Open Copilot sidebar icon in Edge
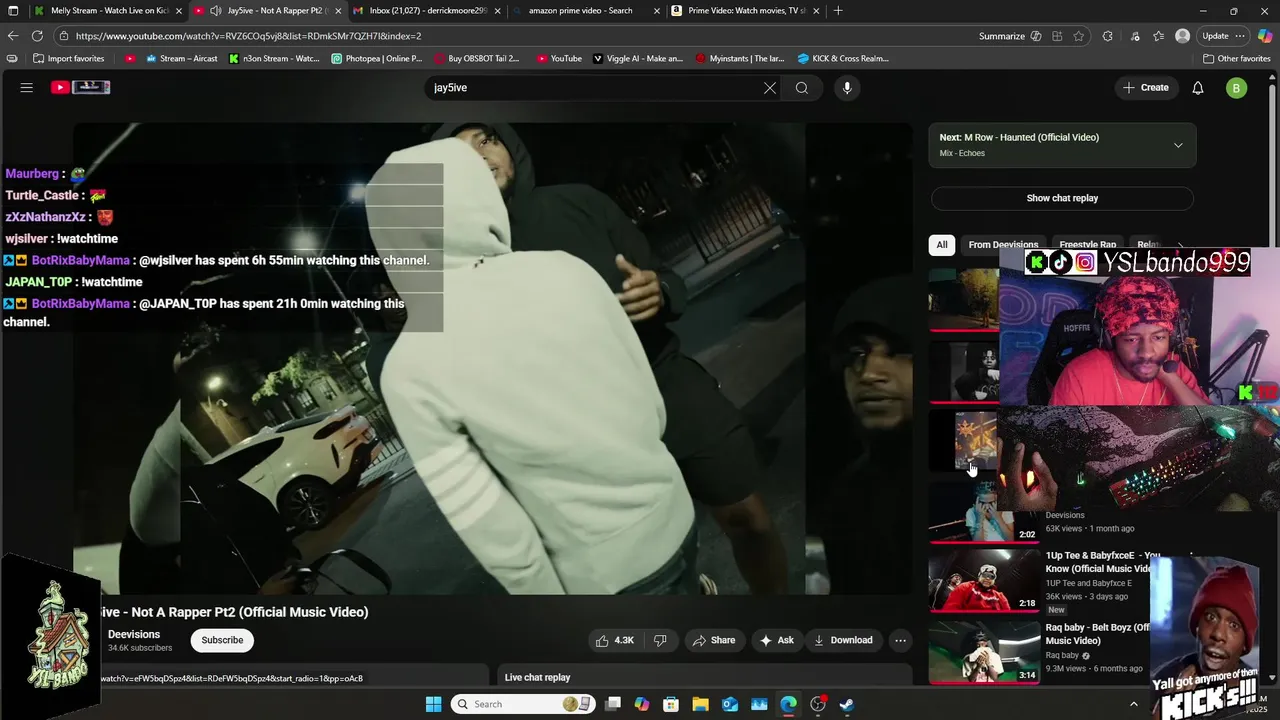The width and height of the screenshot is (1280, 720). pos(1265,36)
